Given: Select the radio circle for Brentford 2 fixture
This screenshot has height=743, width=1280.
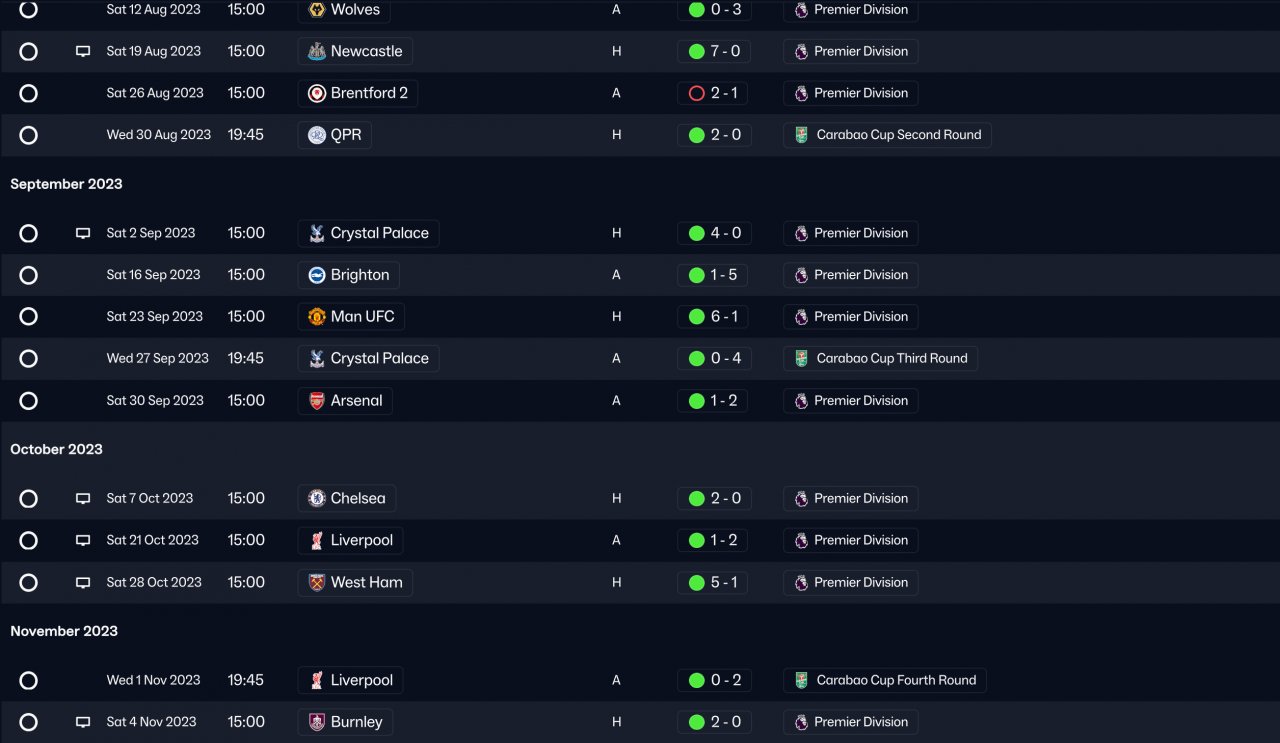Looking at the screenshot, I should click(x=28, y=93).
